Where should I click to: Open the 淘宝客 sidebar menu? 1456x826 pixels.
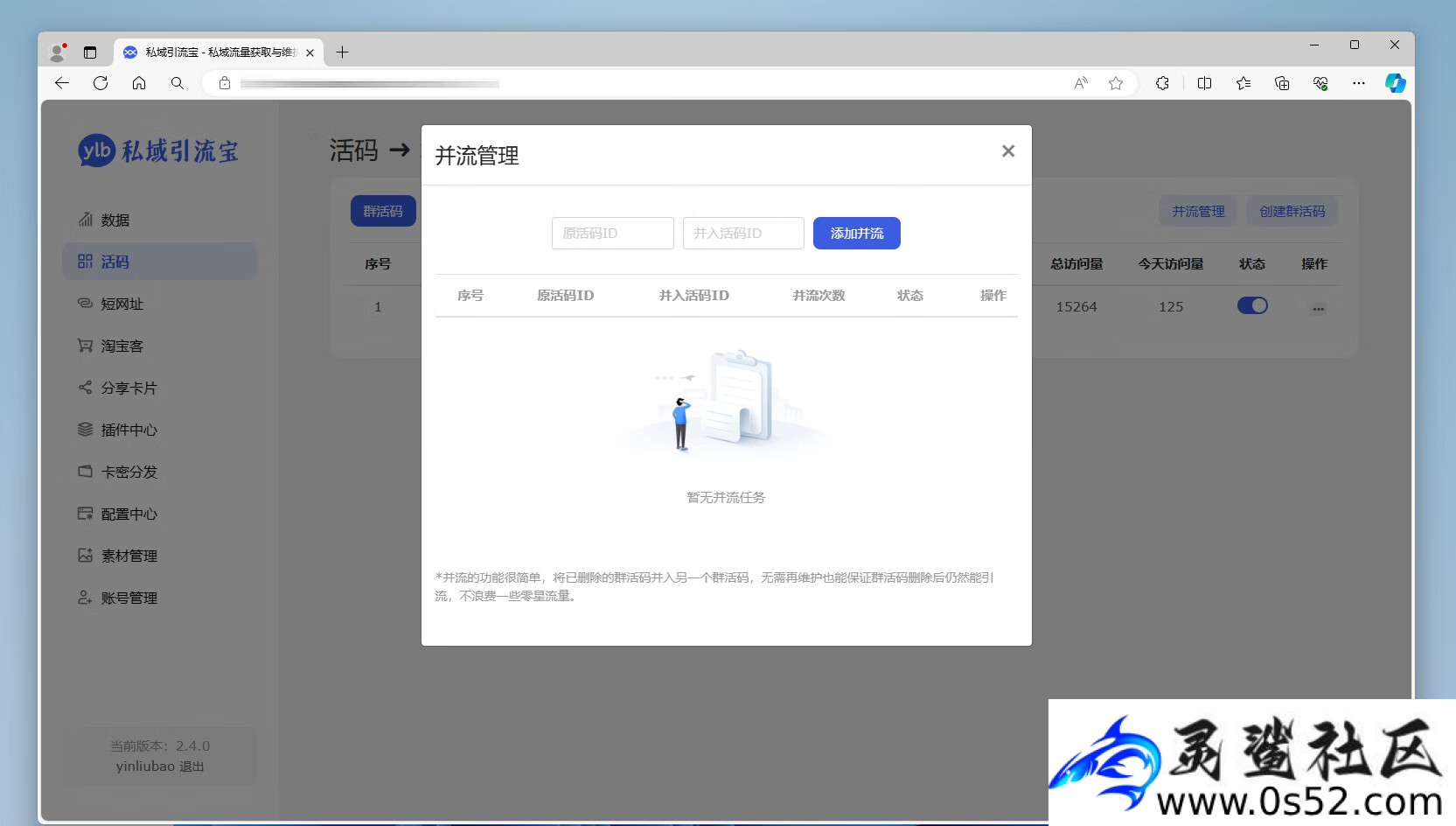point(160,346)
